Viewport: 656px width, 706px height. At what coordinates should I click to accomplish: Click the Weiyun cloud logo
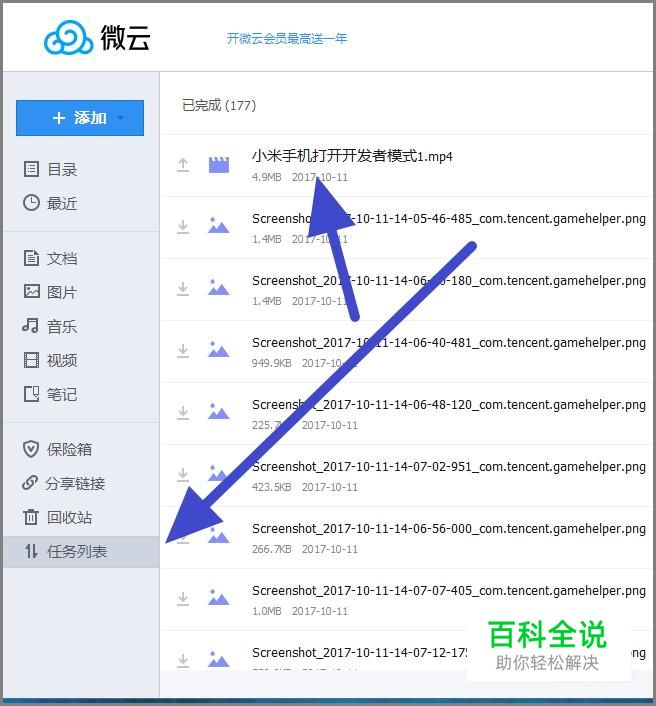[68, 37]
